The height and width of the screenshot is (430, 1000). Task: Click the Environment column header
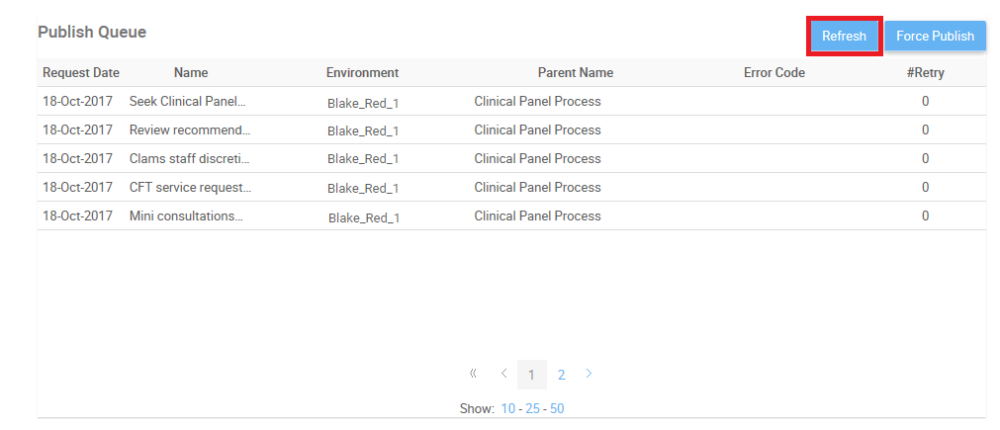click(362, 73)
